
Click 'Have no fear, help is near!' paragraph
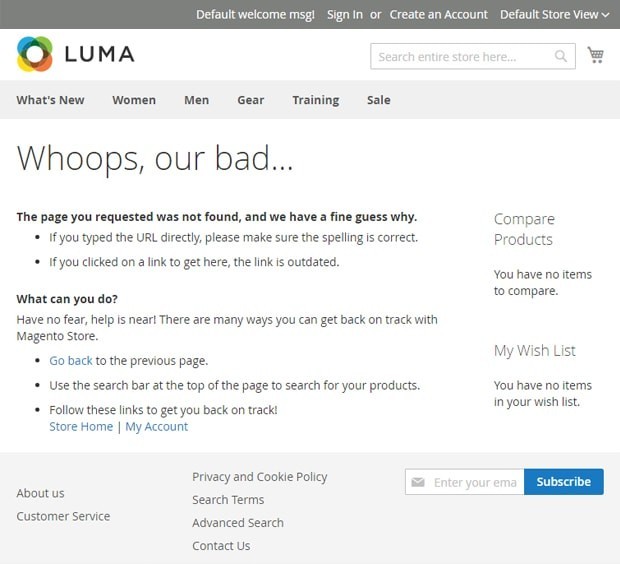pyautogui.click(x=227, y=327)
